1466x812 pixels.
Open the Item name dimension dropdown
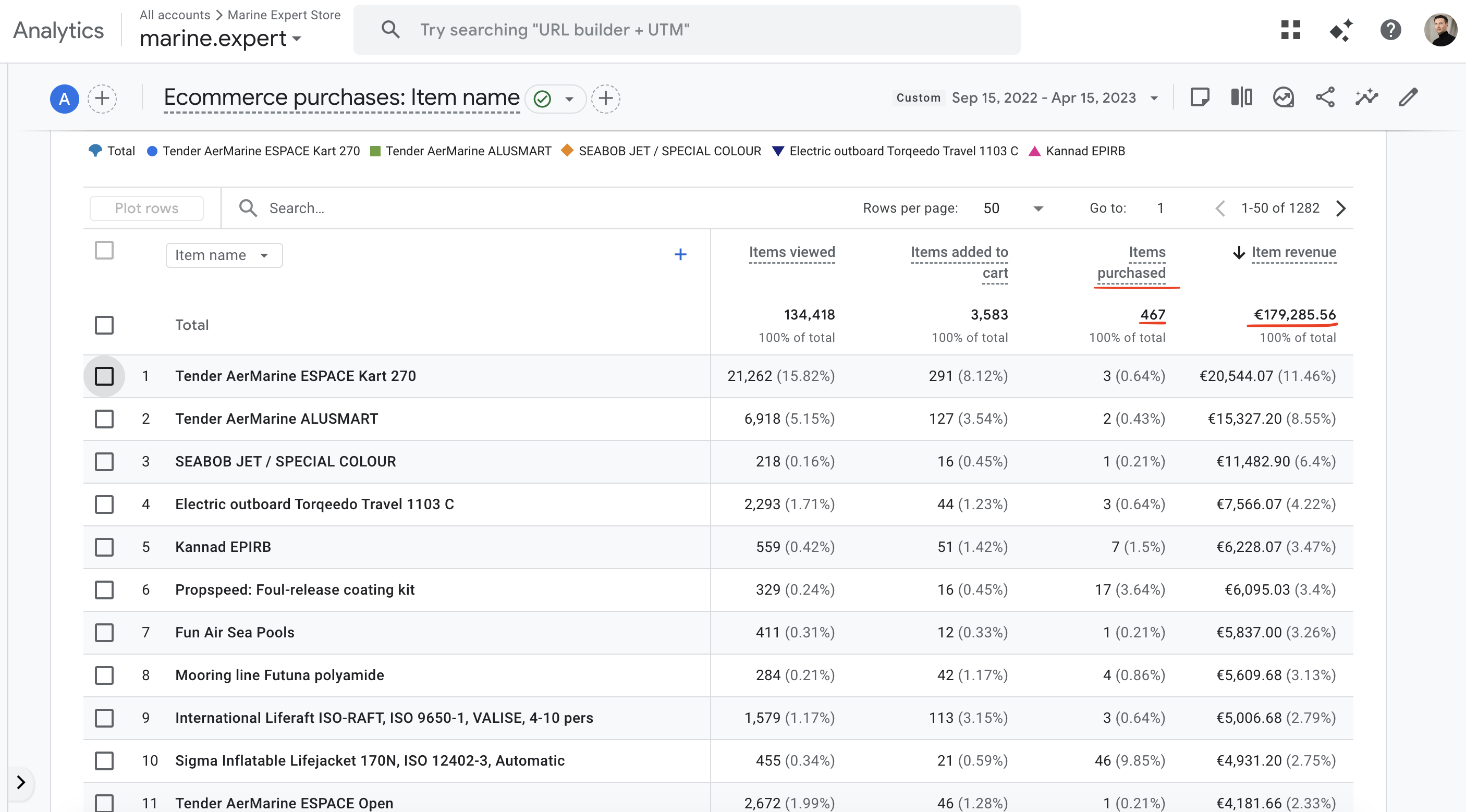click(224, 255)
